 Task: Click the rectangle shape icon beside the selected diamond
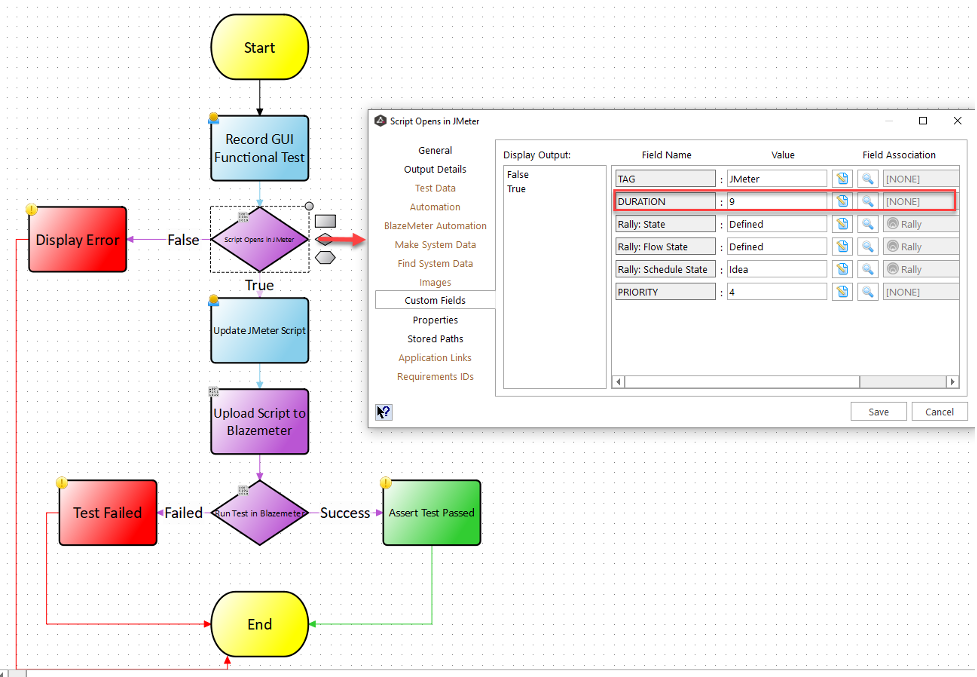pos(325,221)
